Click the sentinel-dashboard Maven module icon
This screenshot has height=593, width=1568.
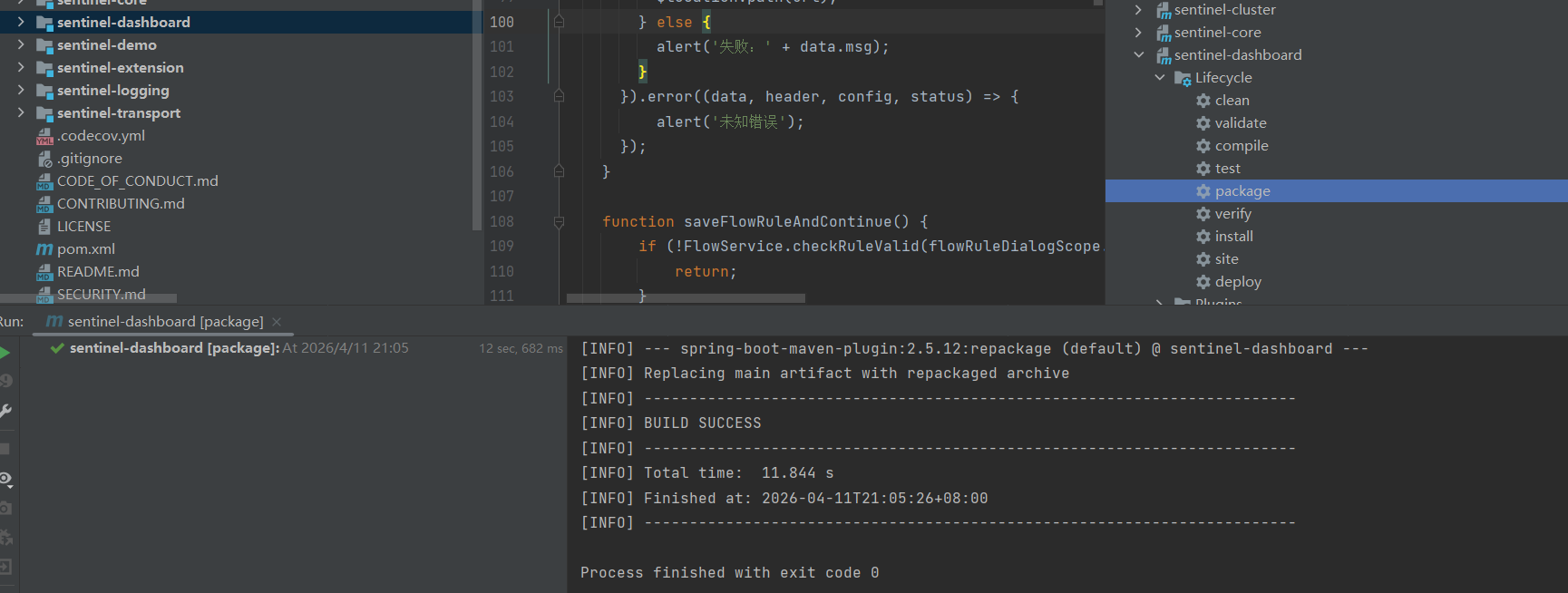pos(1164,55)
